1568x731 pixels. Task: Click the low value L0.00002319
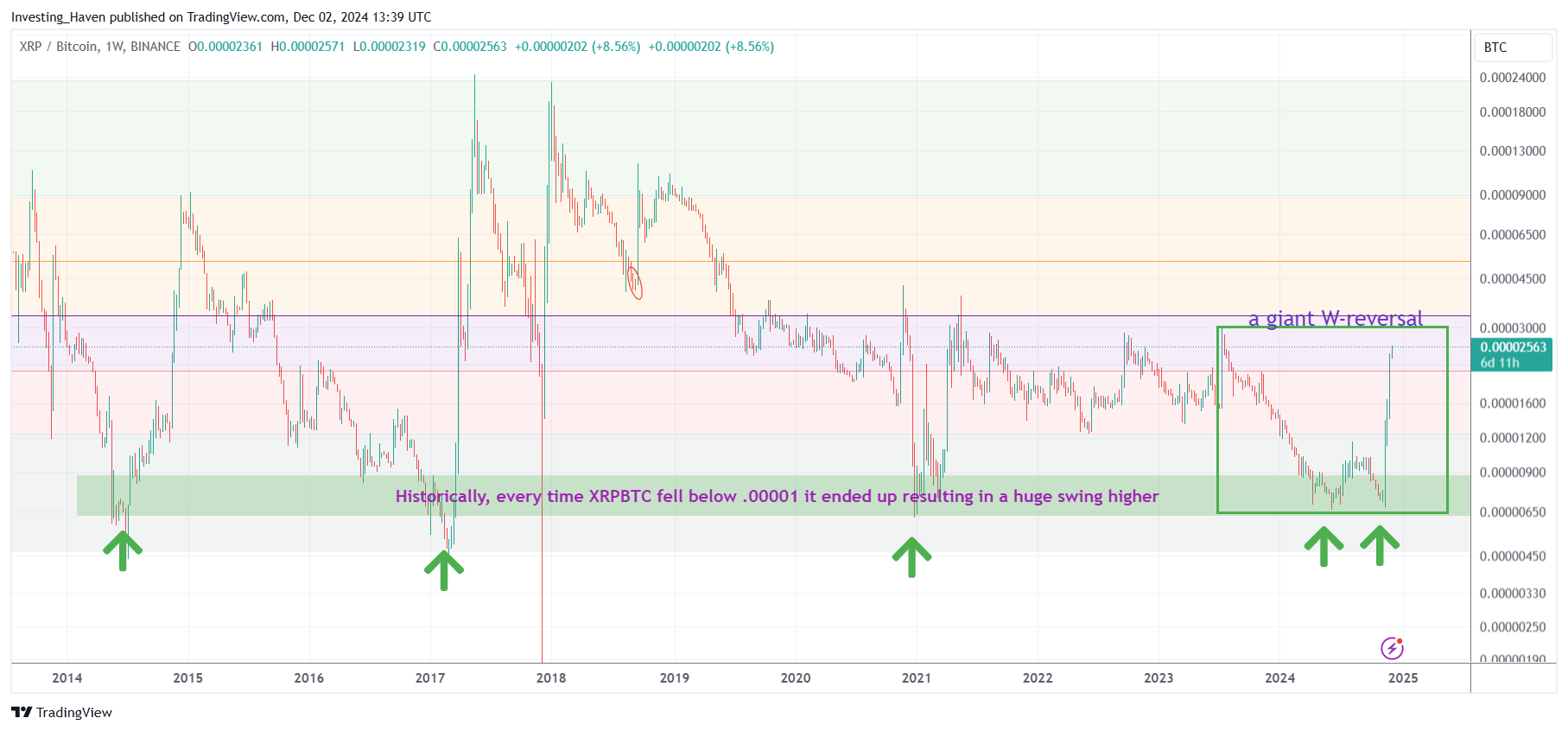[389, 47]
